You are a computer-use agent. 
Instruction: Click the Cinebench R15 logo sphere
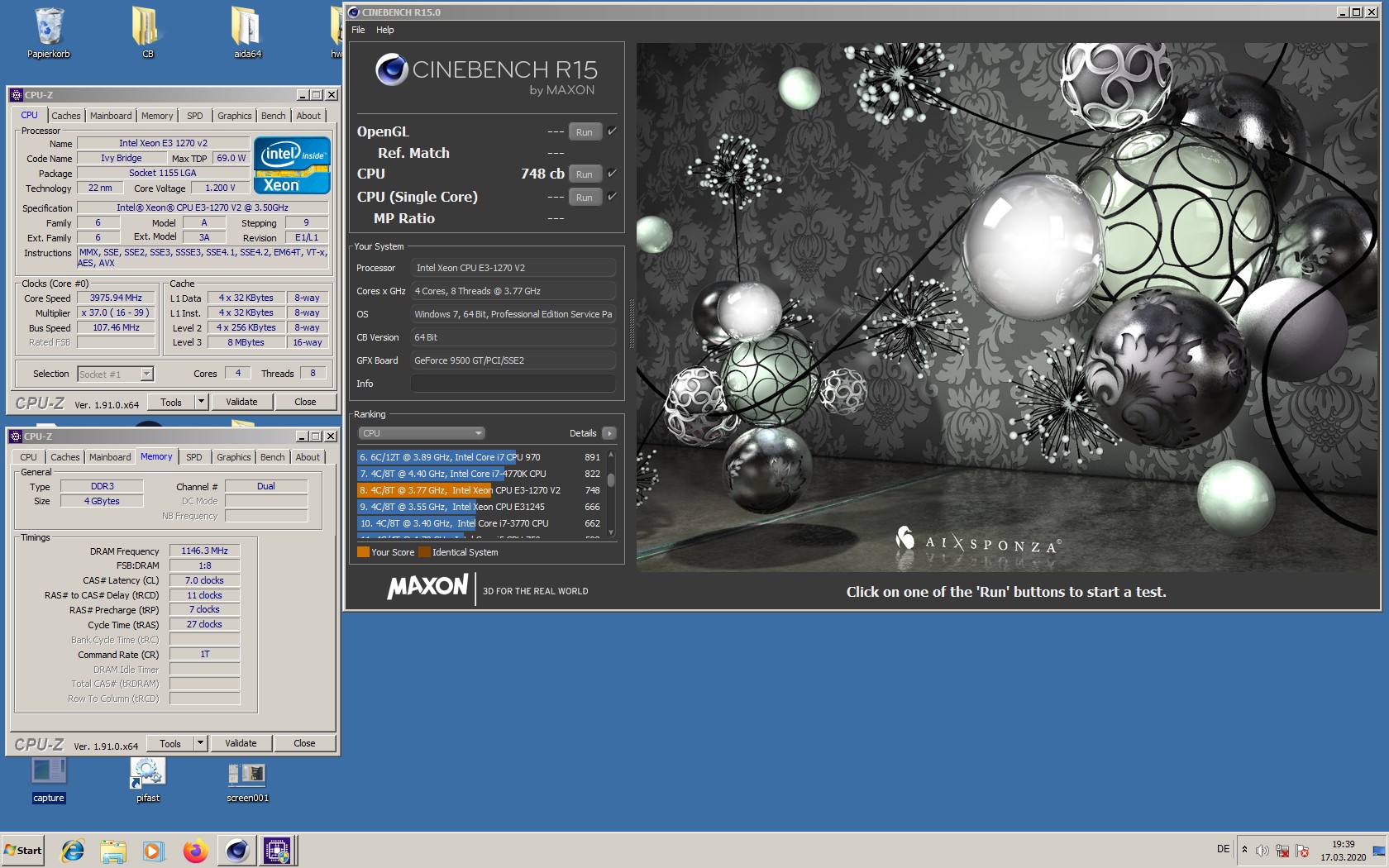click(x=391, y=70)
